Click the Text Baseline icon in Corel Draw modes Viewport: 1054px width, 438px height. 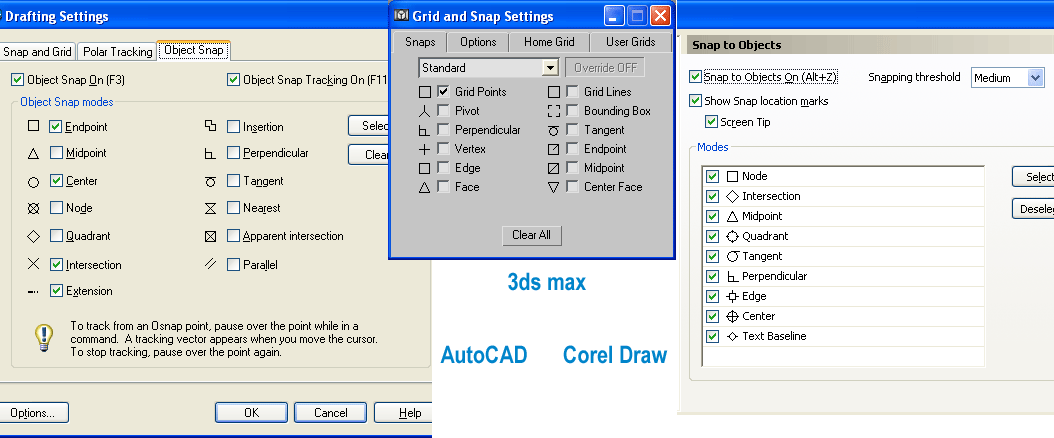point(733,336)
